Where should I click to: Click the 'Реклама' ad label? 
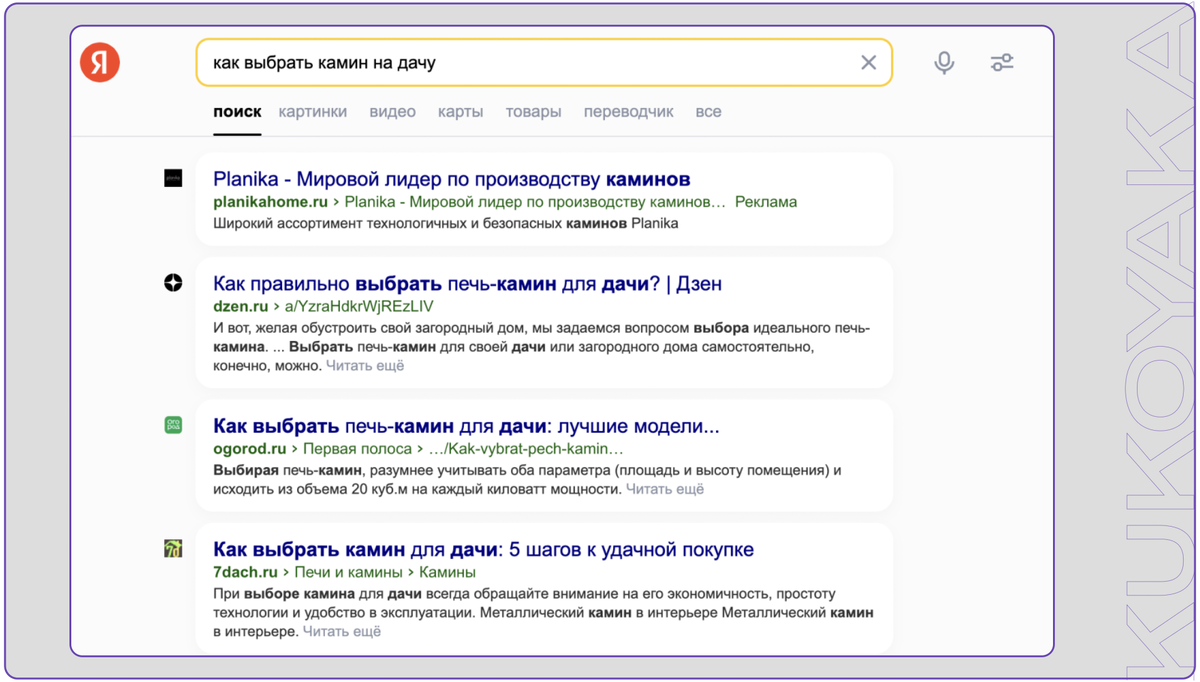[766, 202]
